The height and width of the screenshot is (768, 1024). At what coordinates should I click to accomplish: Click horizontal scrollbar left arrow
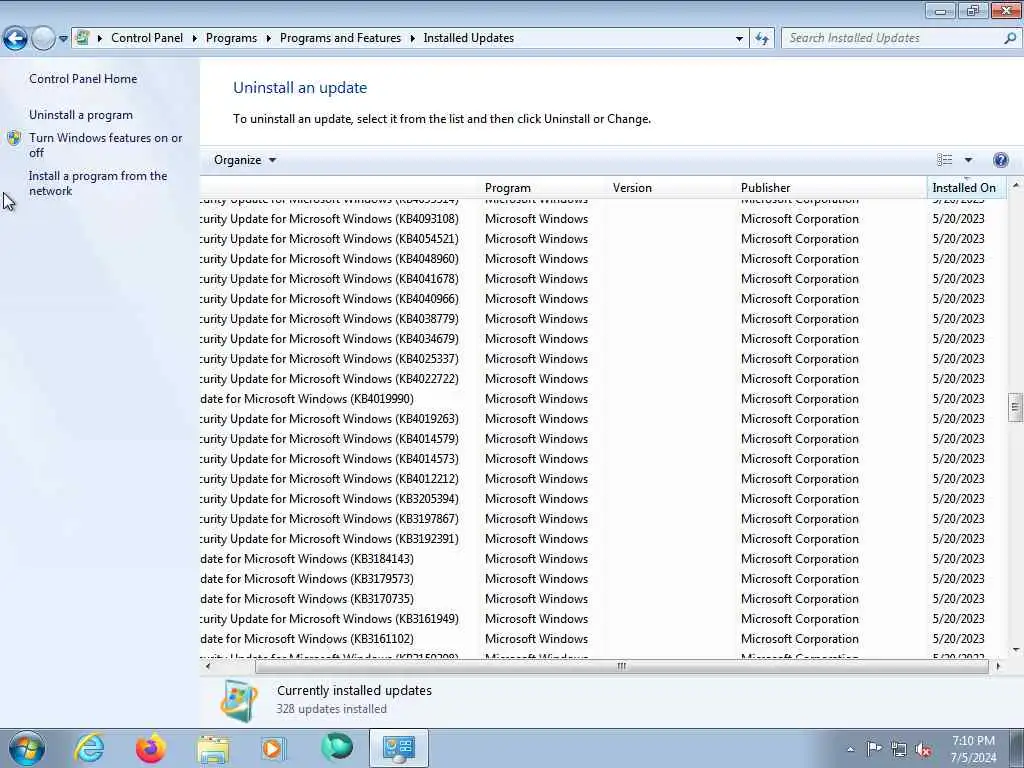pos(208,666)
